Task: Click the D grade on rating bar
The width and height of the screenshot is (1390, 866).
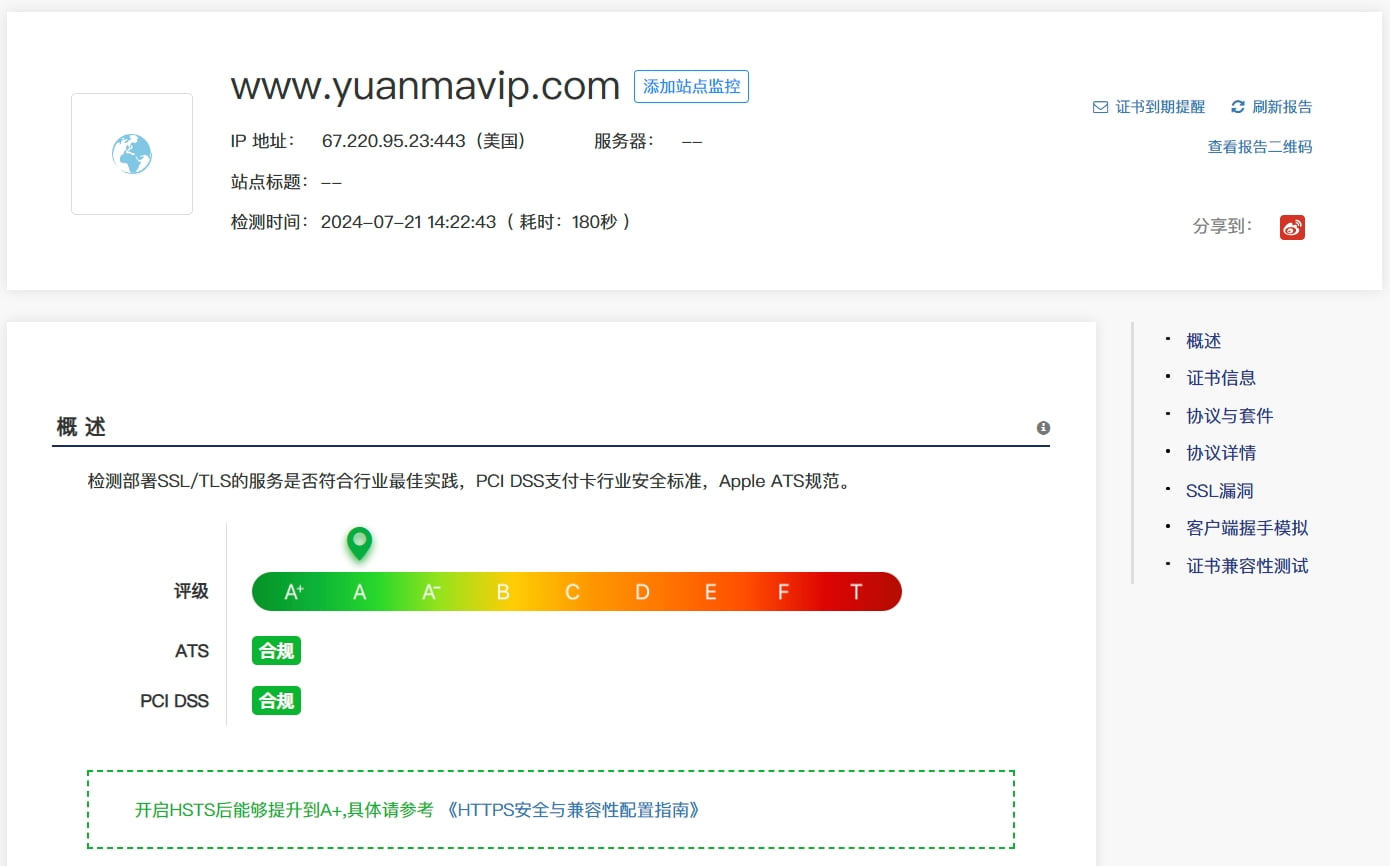Action: point(642,592)
